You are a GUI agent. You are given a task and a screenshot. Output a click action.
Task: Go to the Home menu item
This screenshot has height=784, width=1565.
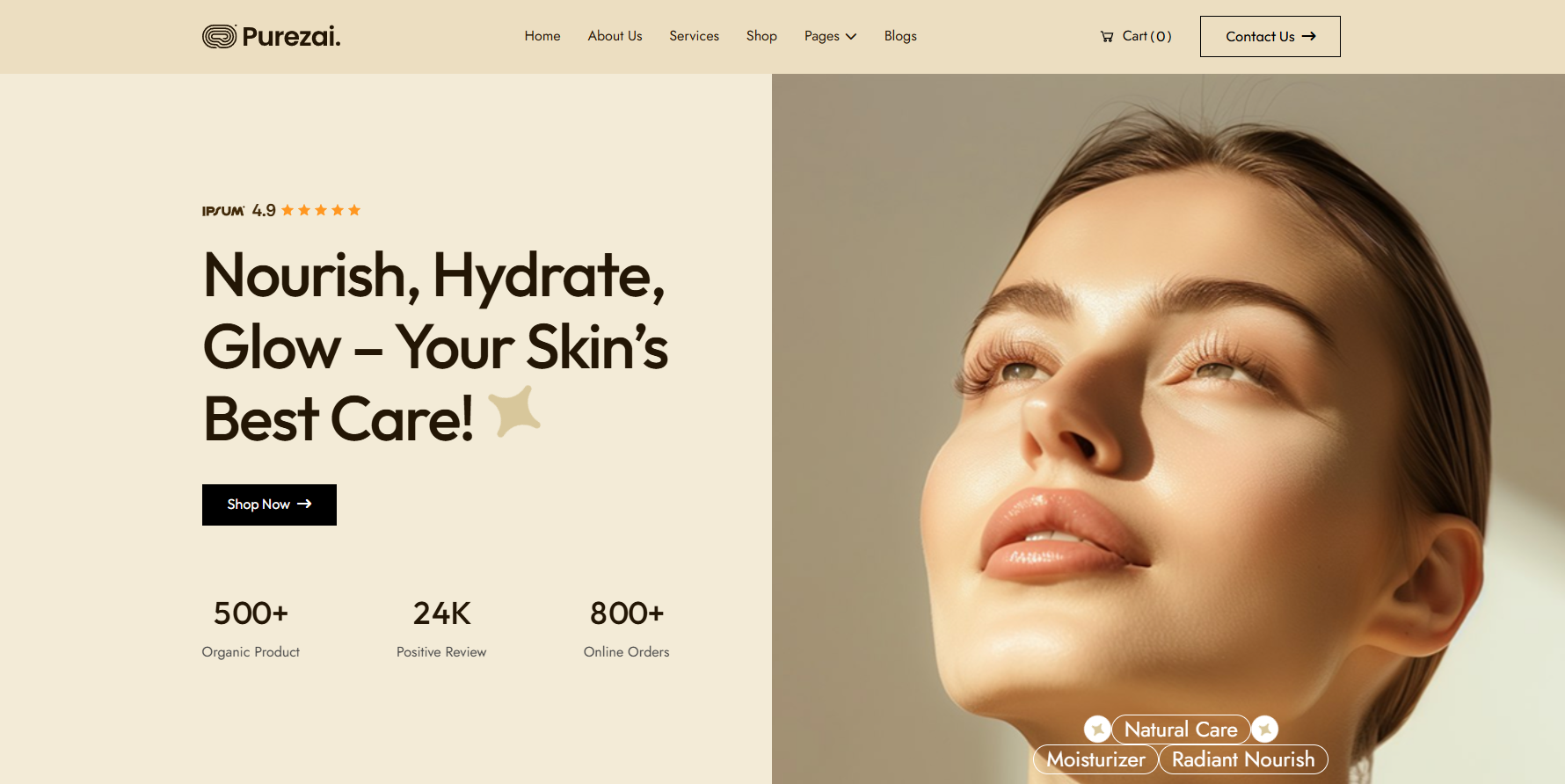(x=542, y=36)
